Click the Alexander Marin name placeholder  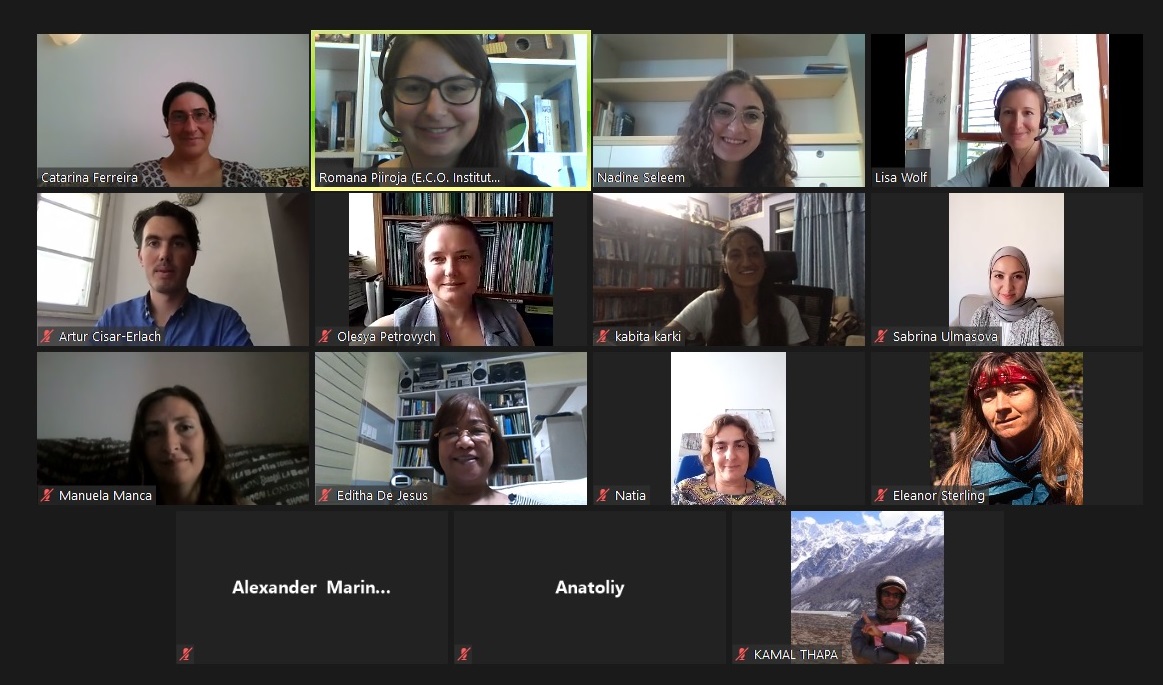[x=312, y=588]
